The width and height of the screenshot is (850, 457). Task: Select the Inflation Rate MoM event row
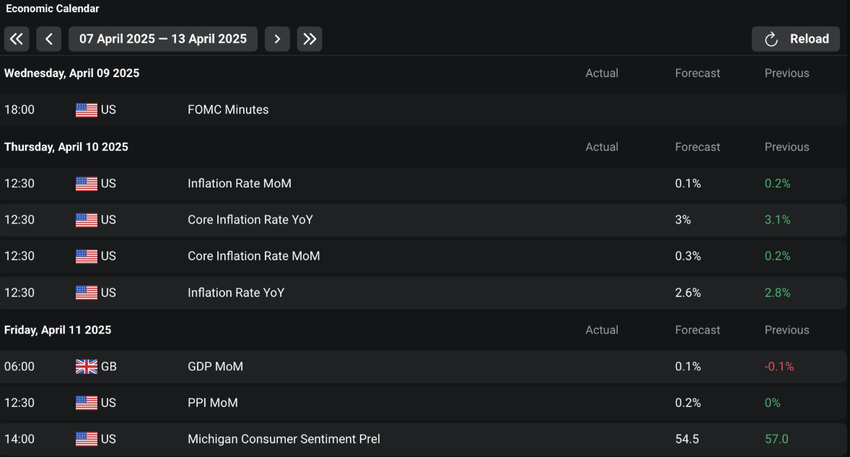tap(239, 184)
